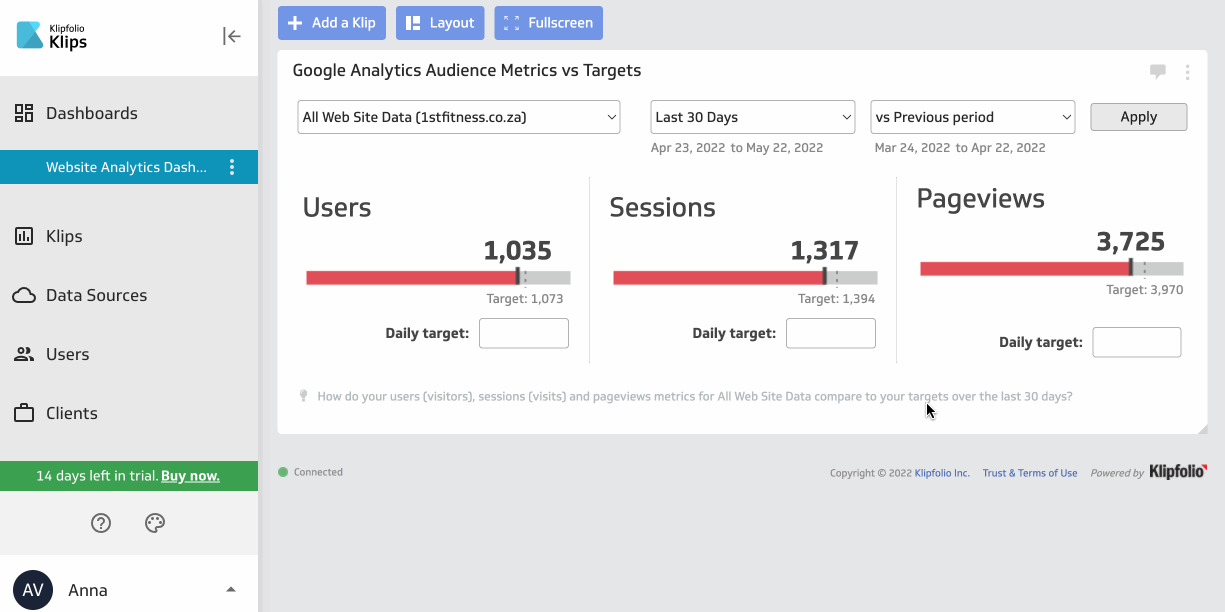Click the Users people icon

coord(24,354)
